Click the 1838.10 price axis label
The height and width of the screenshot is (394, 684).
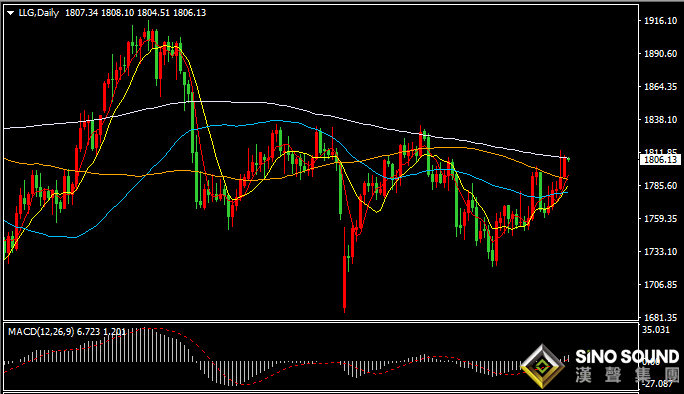click(660, 120)
